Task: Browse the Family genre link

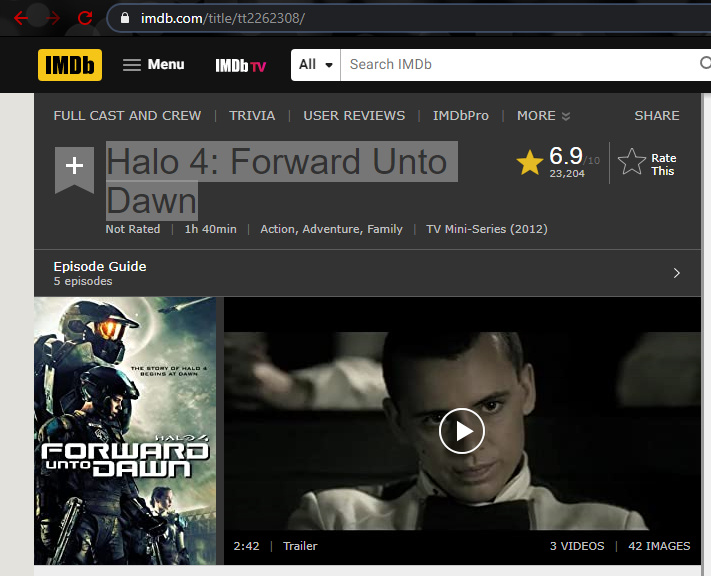Action: coord(385,229)
